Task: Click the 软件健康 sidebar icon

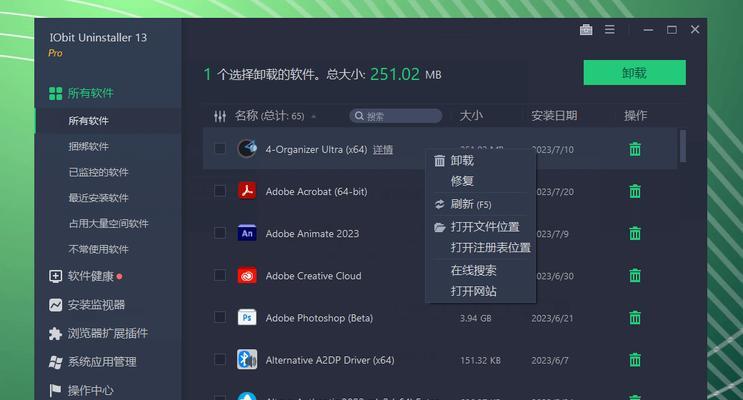Action: pos(55,276)
